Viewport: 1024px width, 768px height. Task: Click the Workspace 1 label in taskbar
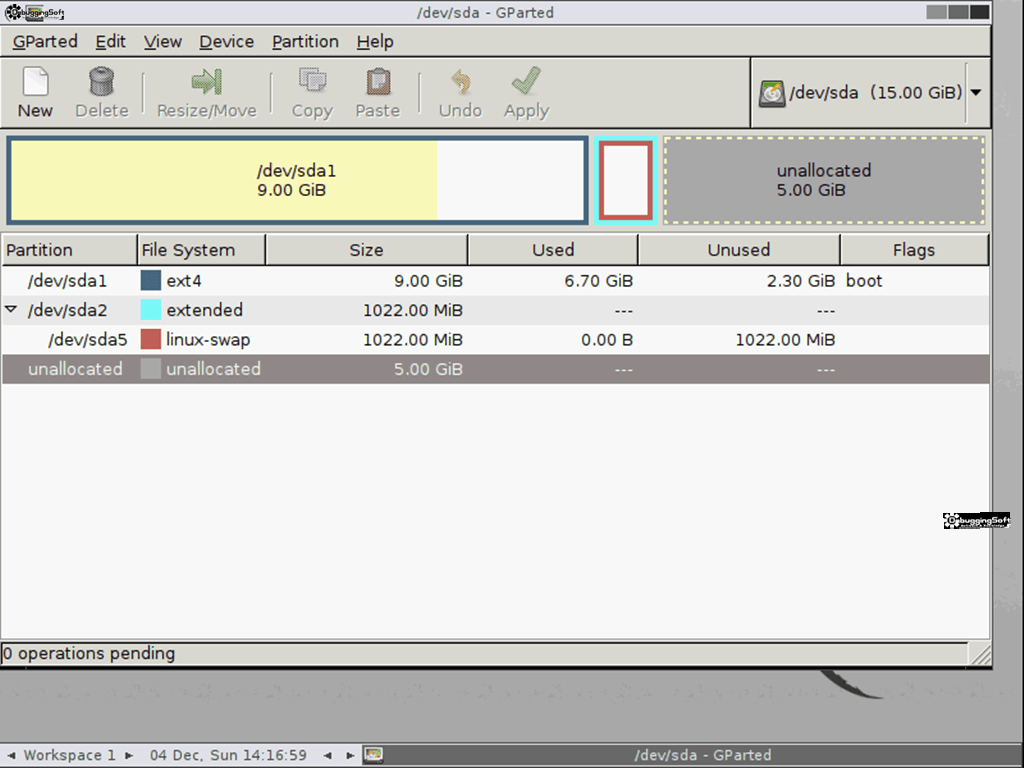tap(69, 756)
